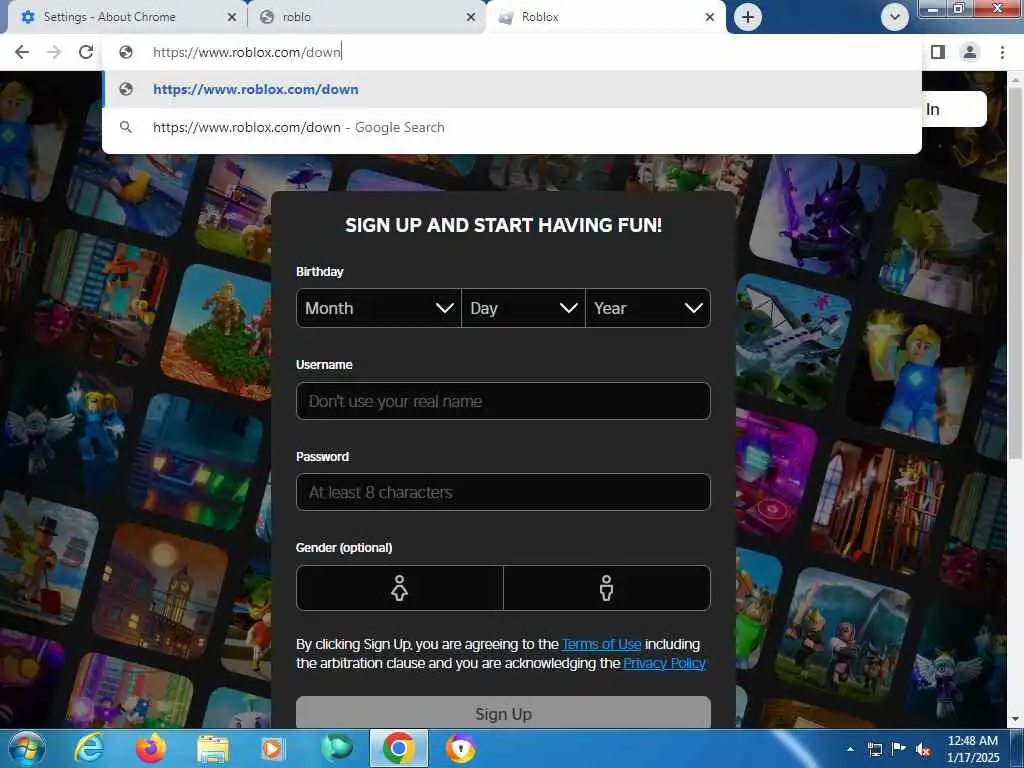This screenshot has height=768, width=1024.
Task: Close the Settings - About Chrome tab
Action: pos(231,18)
